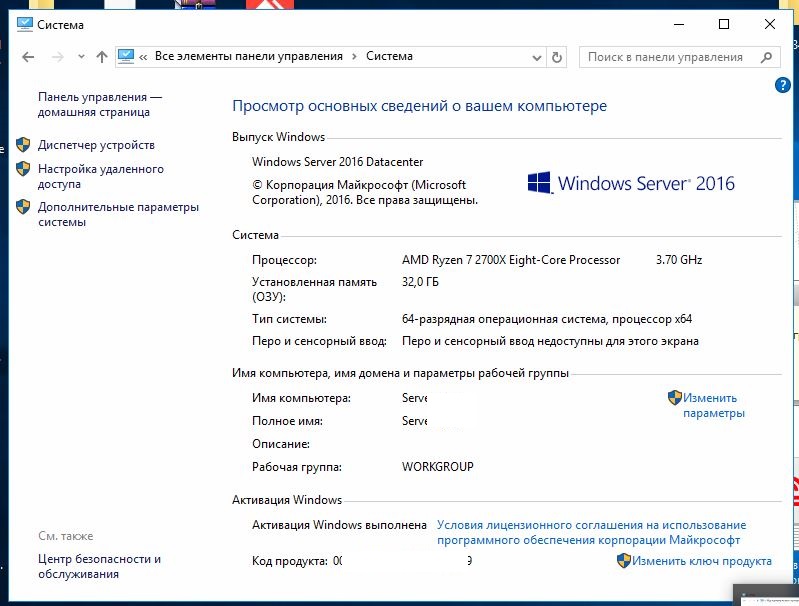
Task: Maximize the Система window
Action: [724, 24]
